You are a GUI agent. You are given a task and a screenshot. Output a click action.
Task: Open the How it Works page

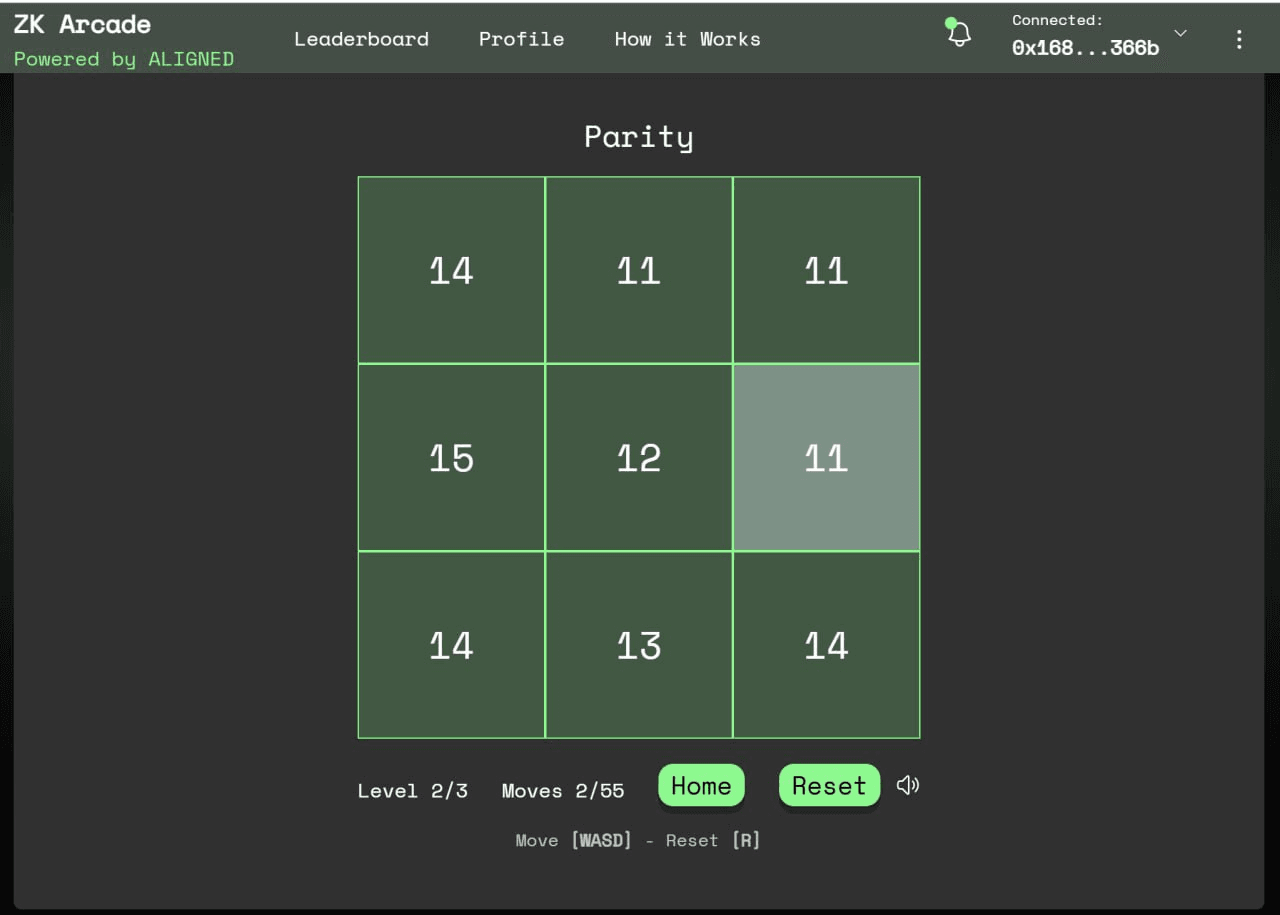coord(687,39)
